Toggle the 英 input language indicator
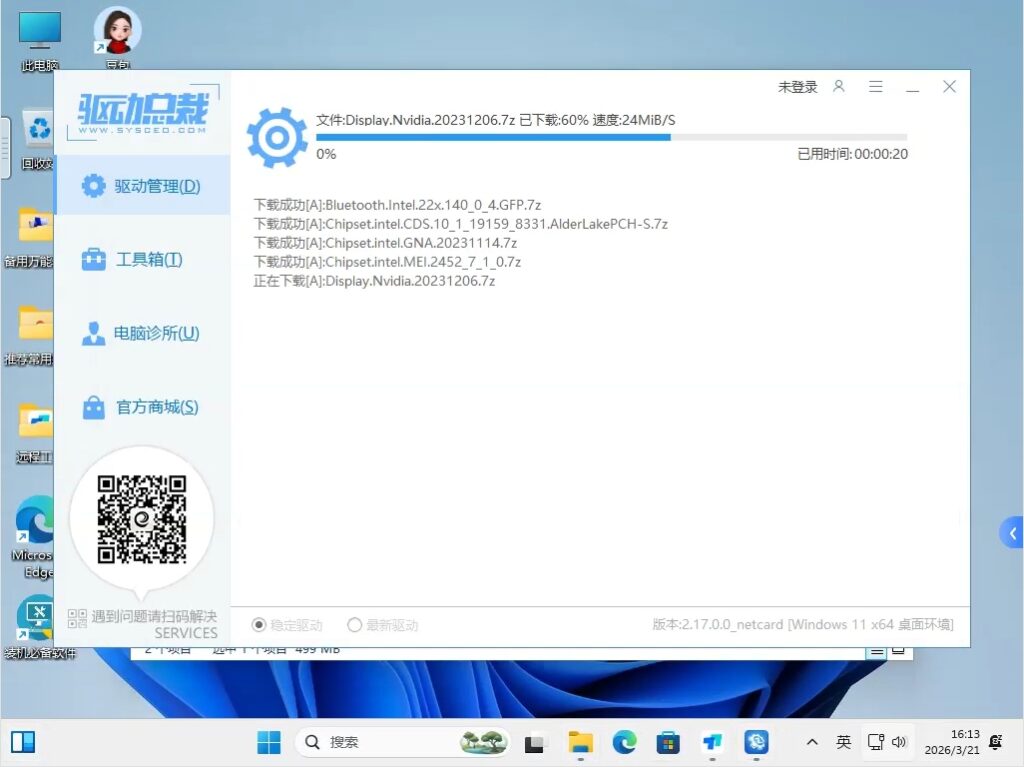 point(843,742)
